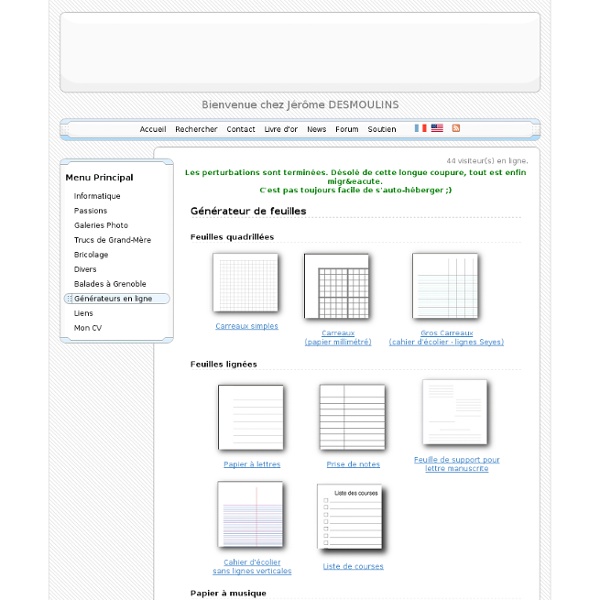The height and width of the screenshot is (600, 600).
Task: Click the Bienvenue chez Jérôme DESMOULINS title
Action: coord(300,105)
